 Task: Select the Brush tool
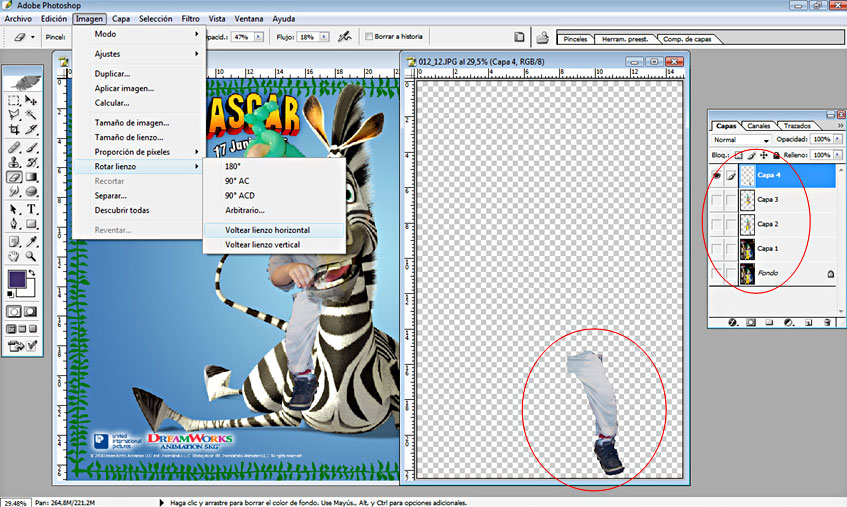click(31, 147)
